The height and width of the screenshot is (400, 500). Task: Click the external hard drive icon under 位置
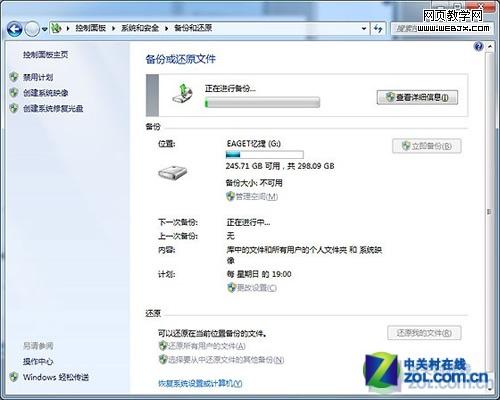pos(173,173)
